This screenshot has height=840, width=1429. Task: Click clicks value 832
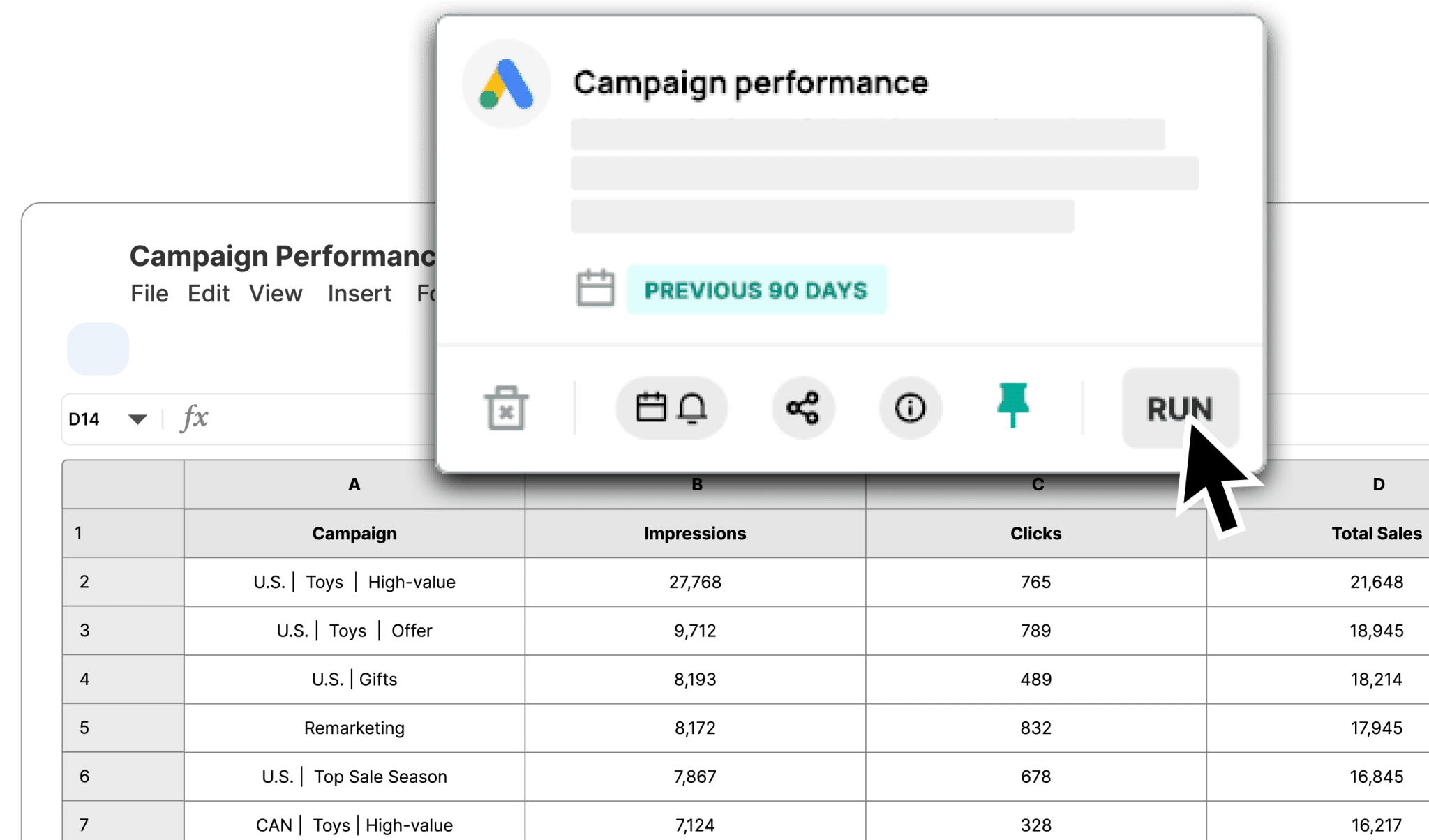click(x=1036, y=728)
